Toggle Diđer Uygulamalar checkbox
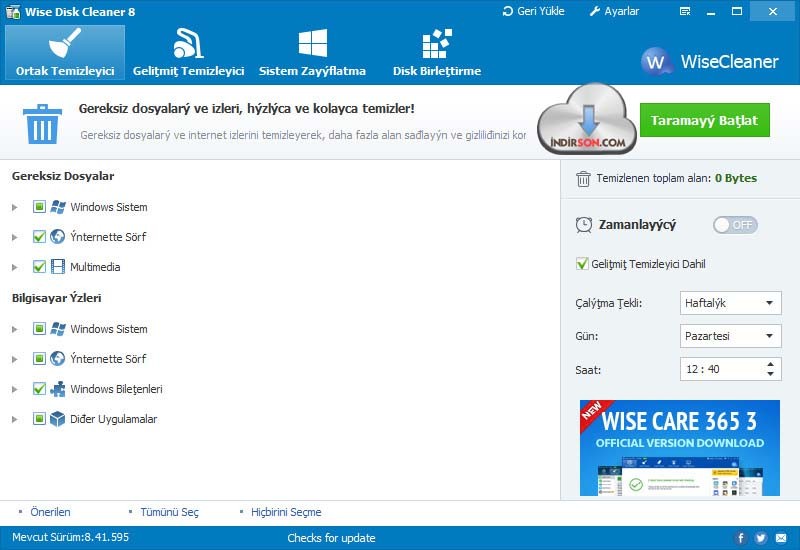Image resolution: width=800 pixels, height=550 pixels. pos(39,419)
